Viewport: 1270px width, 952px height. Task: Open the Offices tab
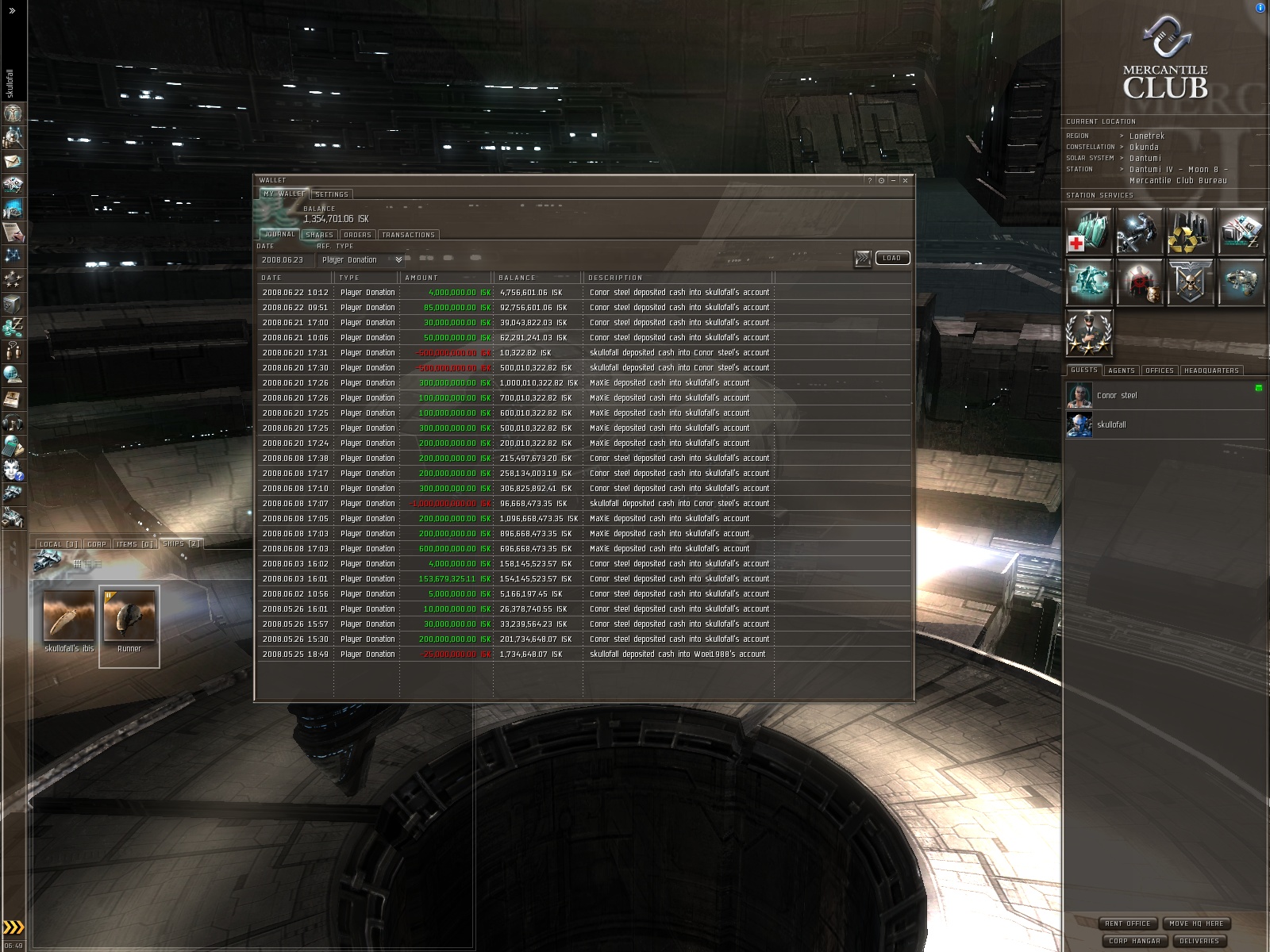pyautogui.click(x=1160, y=370)
